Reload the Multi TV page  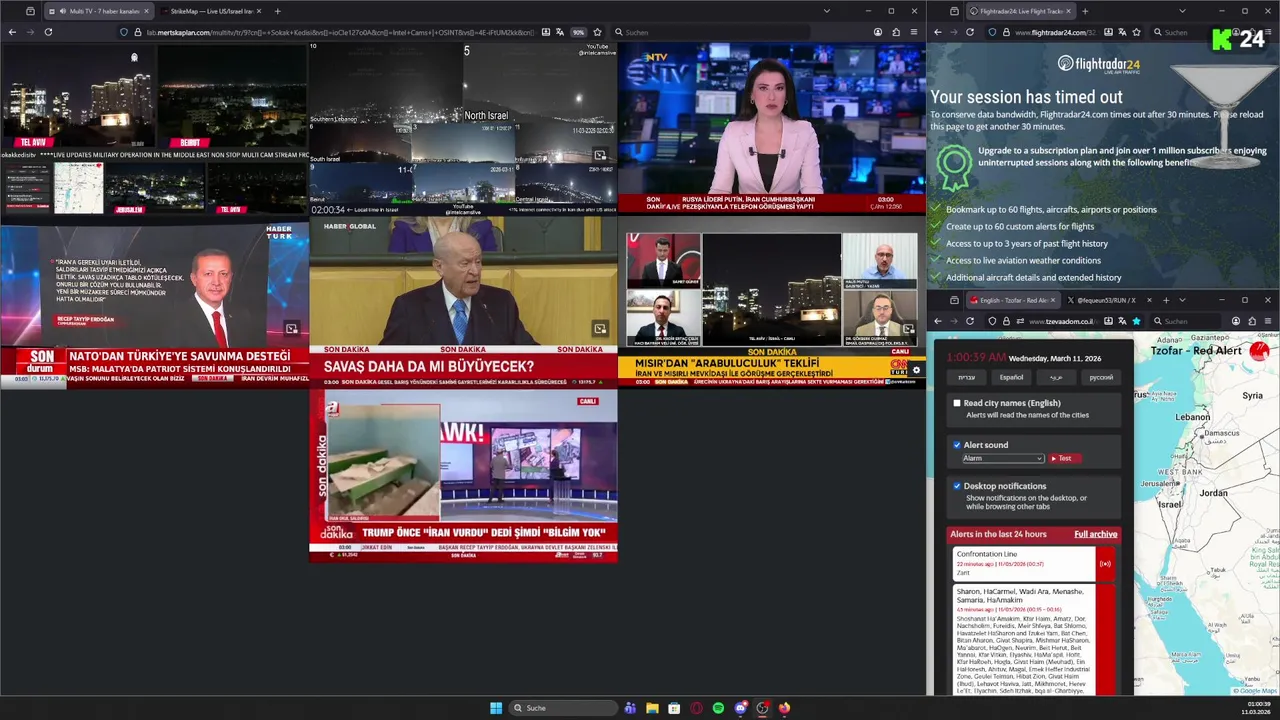[48, 32]
